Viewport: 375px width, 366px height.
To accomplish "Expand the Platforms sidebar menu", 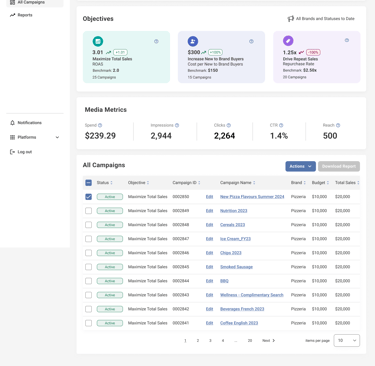I will pyautogui.click(x=35, y=137).
